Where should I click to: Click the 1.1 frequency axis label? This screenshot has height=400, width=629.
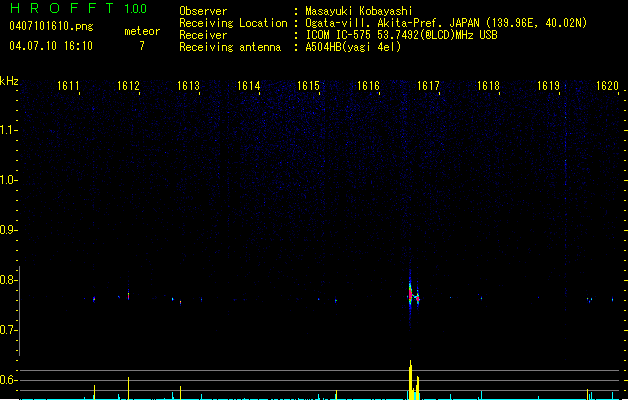[x=8, y=130]
